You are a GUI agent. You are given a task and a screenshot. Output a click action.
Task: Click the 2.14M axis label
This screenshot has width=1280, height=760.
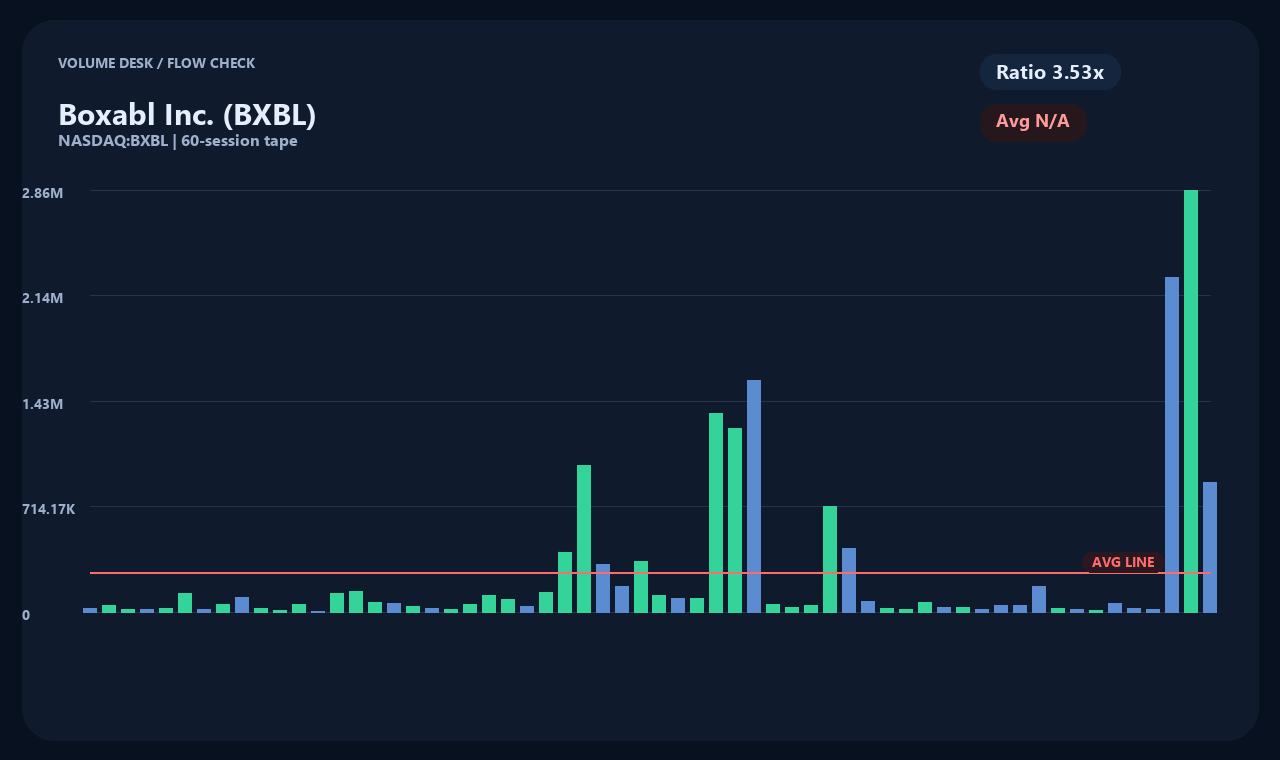(43, 298)
